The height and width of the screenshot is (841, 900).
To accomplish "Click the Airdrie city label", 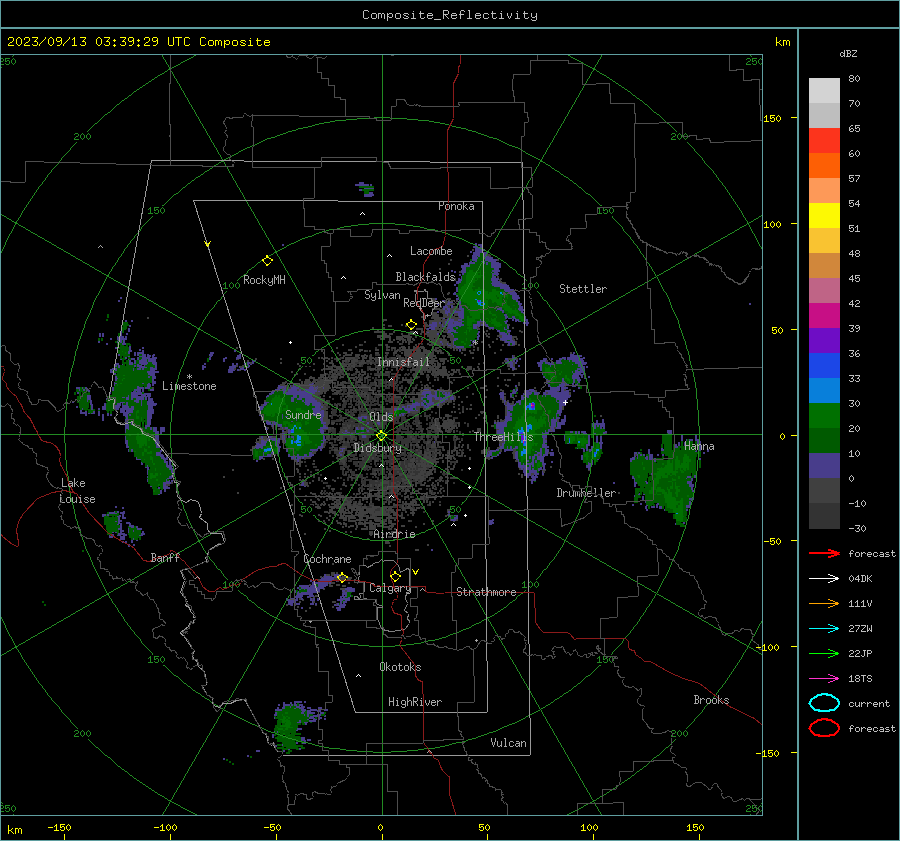I will coord(394,534).
